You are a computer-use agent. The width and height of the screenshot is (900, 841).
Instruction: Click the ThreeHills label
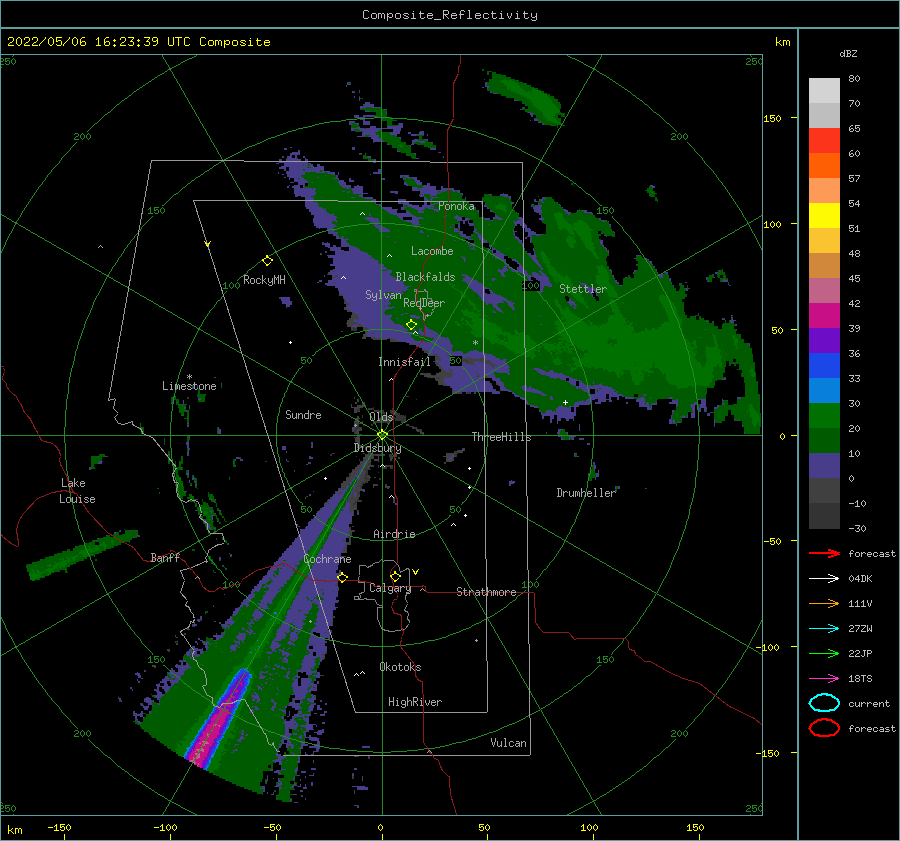(501, 437)
